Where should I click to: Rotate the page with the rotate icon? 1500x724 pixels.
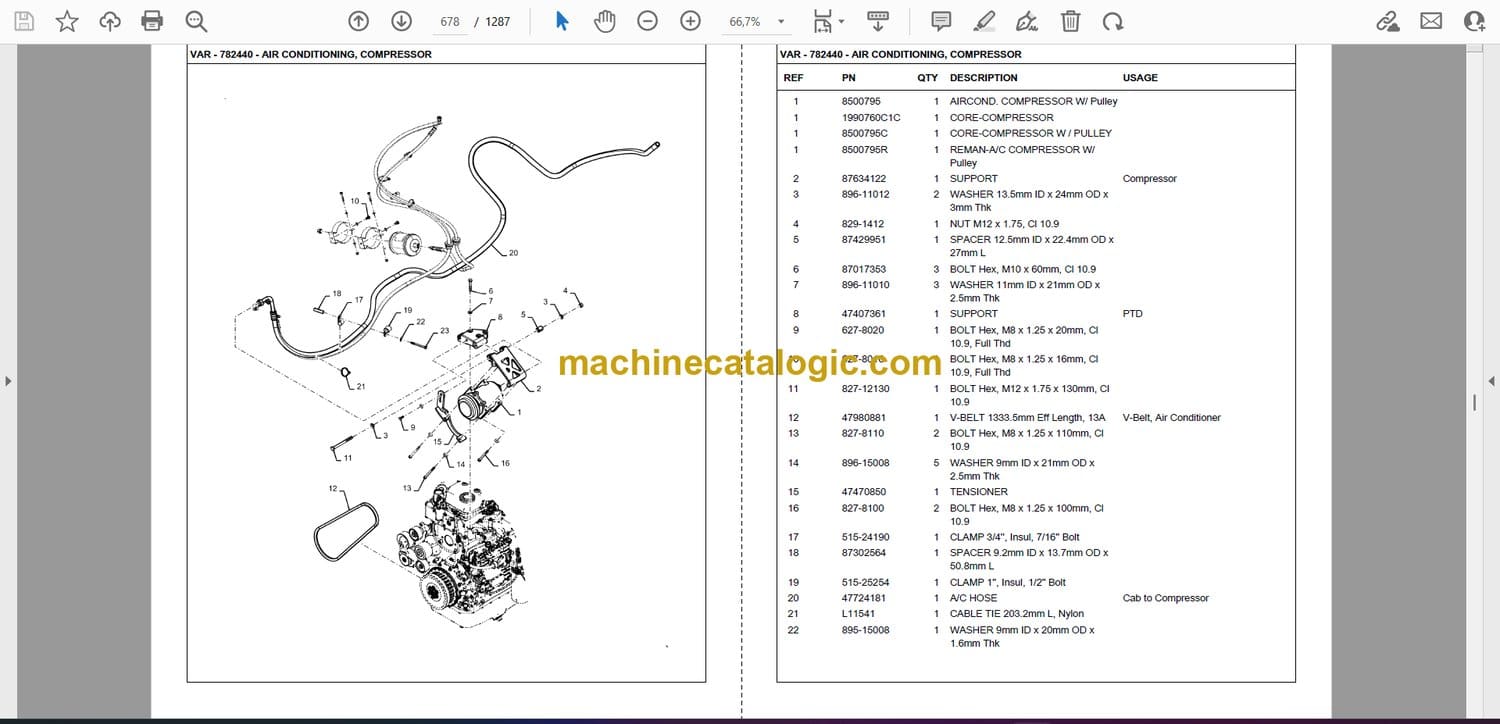click(x=1112, y=21)
